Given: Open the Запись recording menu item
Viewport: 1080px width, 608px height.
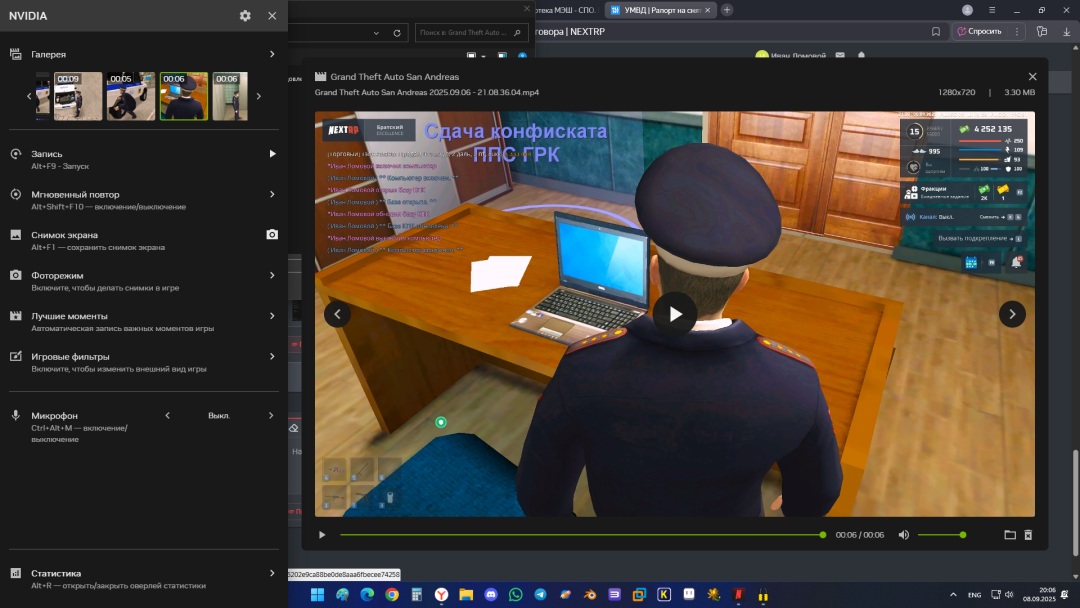Looking at the screenshot, I should coord(47,154).
